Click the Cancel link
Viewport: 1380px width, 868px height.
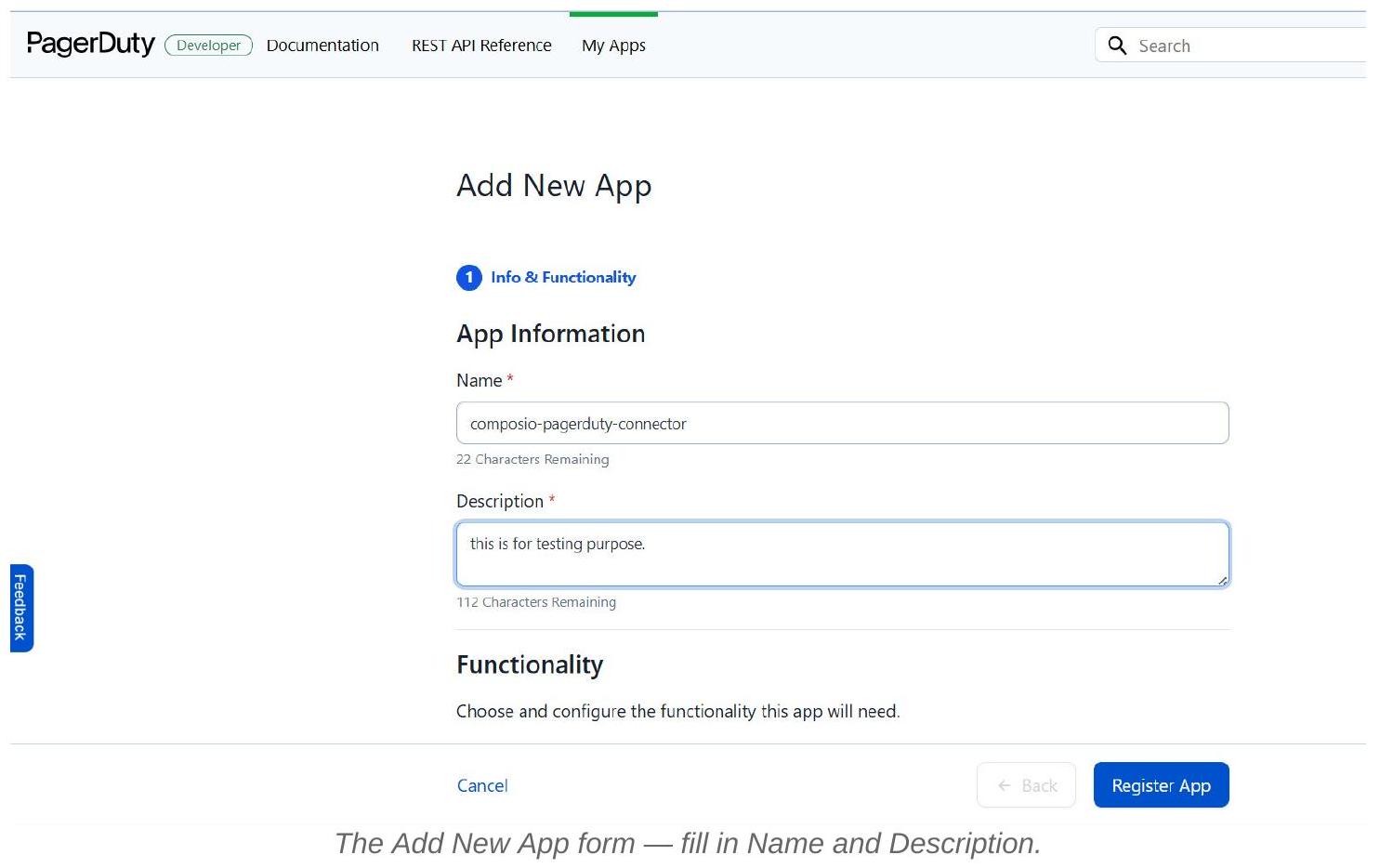(x=482, y=785)
